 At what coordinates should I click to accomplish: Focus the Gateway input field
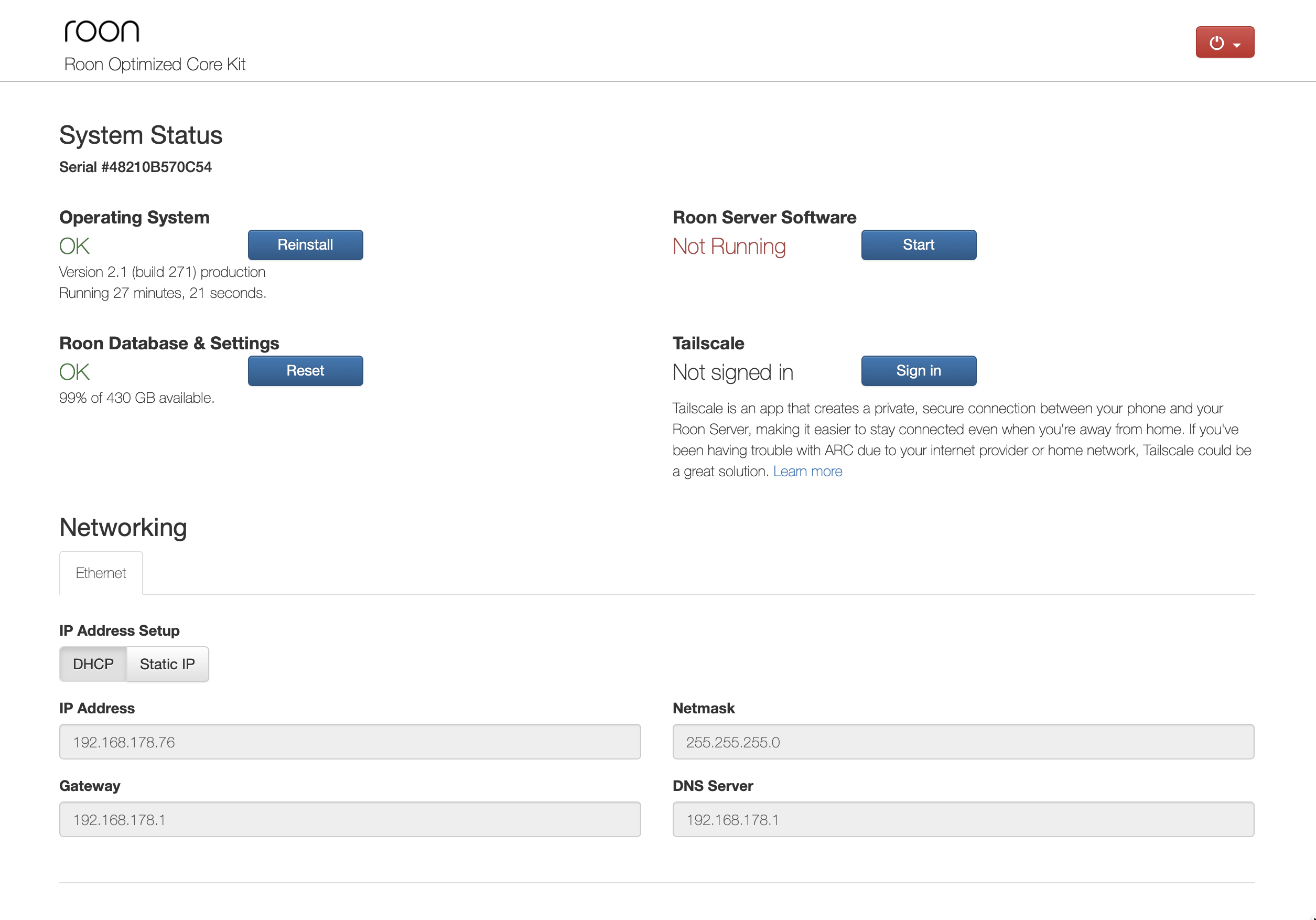pyautogui.click(x=350, y=819)
